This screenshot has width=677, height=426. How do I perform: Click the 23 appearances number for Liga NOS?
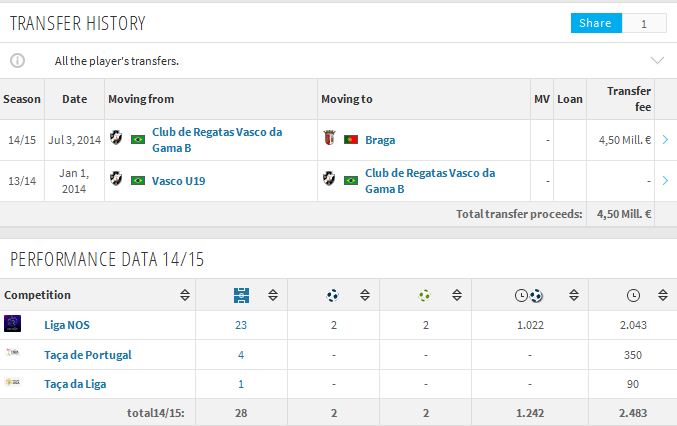(241, 325)
